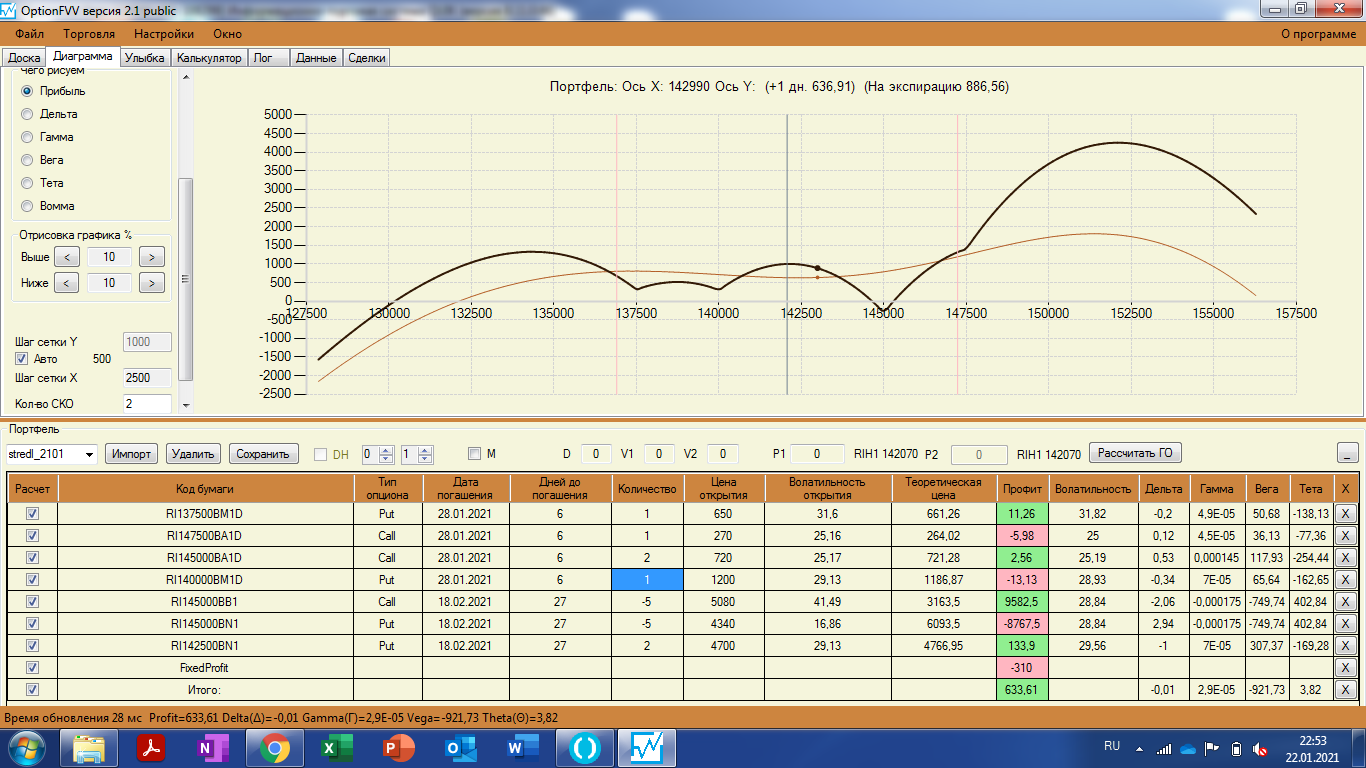Uncheck the FixedProfit row checkbox
The height and width of the screenshot is (768, 1366).
pyautogui.click(x=32, y=667)
